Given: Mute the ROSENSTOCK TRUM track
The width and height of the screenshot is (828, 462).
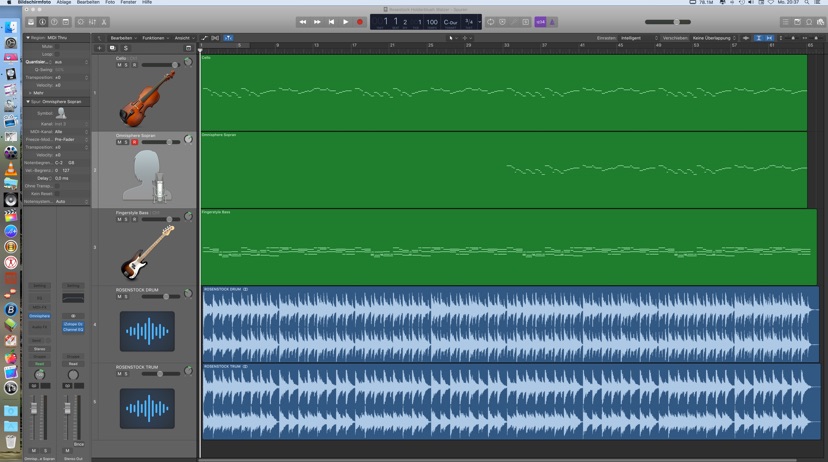Looking at the screenshot, I should [x=119, y=374].
